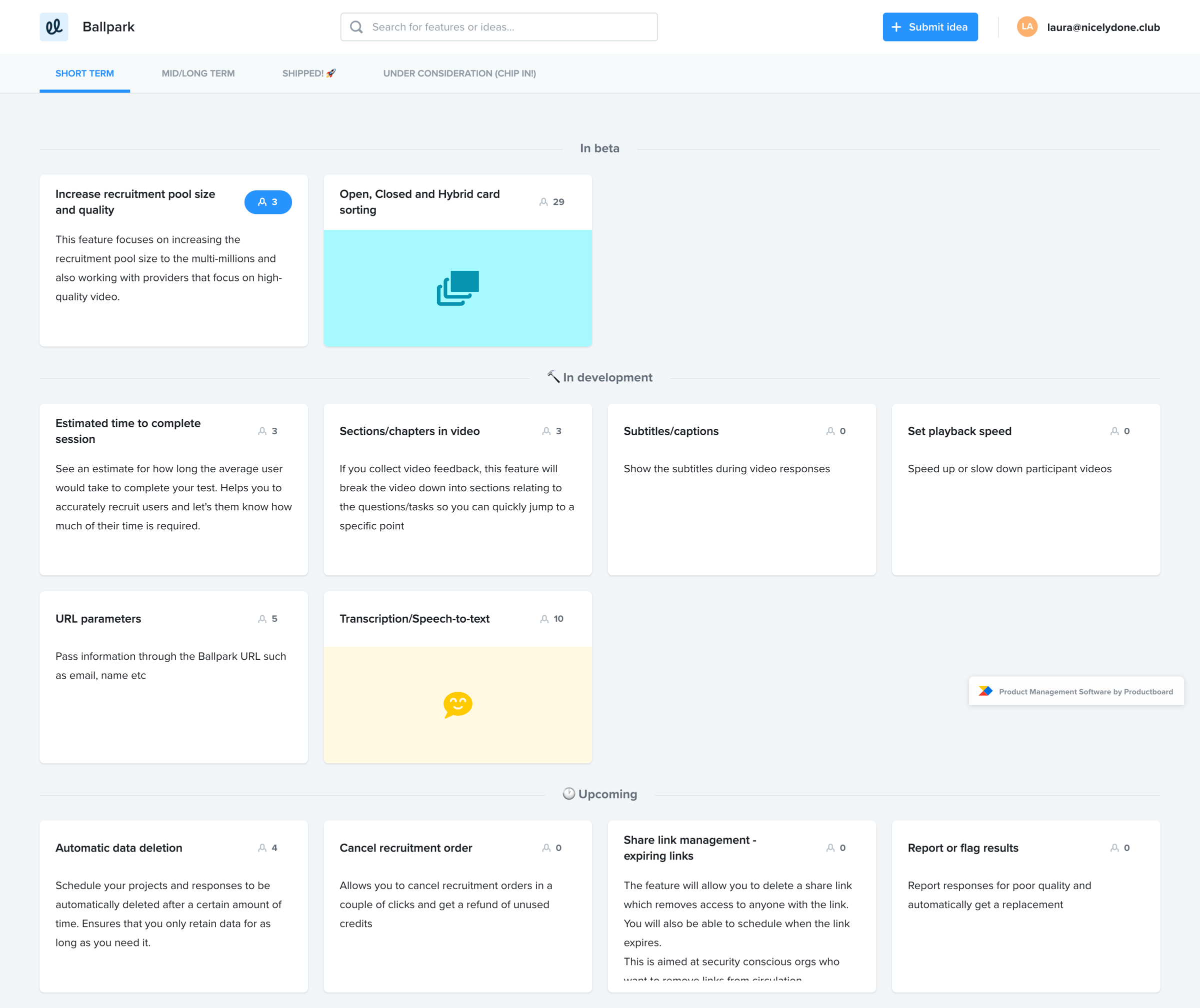Toggle vote on Increase recruitment pool size
This screenshot has height=1008, width=1200.
pos(267,202)
